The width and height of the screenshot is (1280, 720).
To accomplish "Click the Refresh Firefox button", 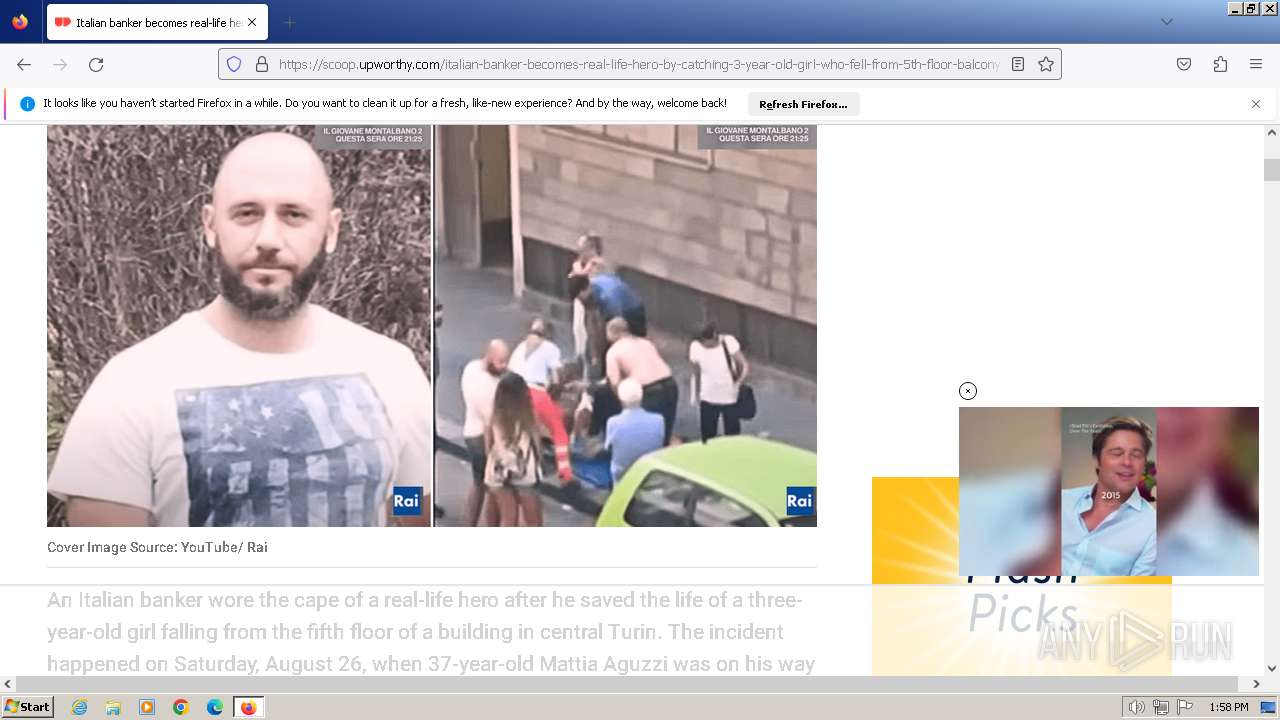I will click(x=803, y=104).
